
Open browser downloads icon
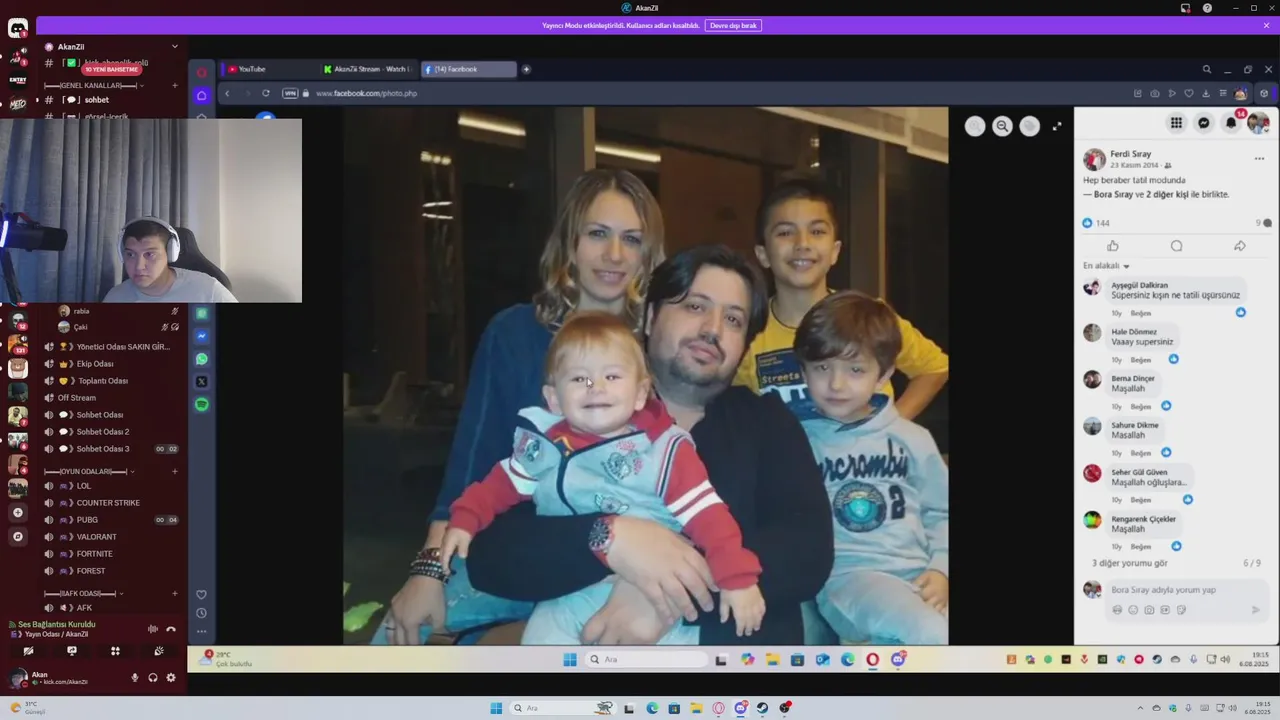[x=1206, y=93]
